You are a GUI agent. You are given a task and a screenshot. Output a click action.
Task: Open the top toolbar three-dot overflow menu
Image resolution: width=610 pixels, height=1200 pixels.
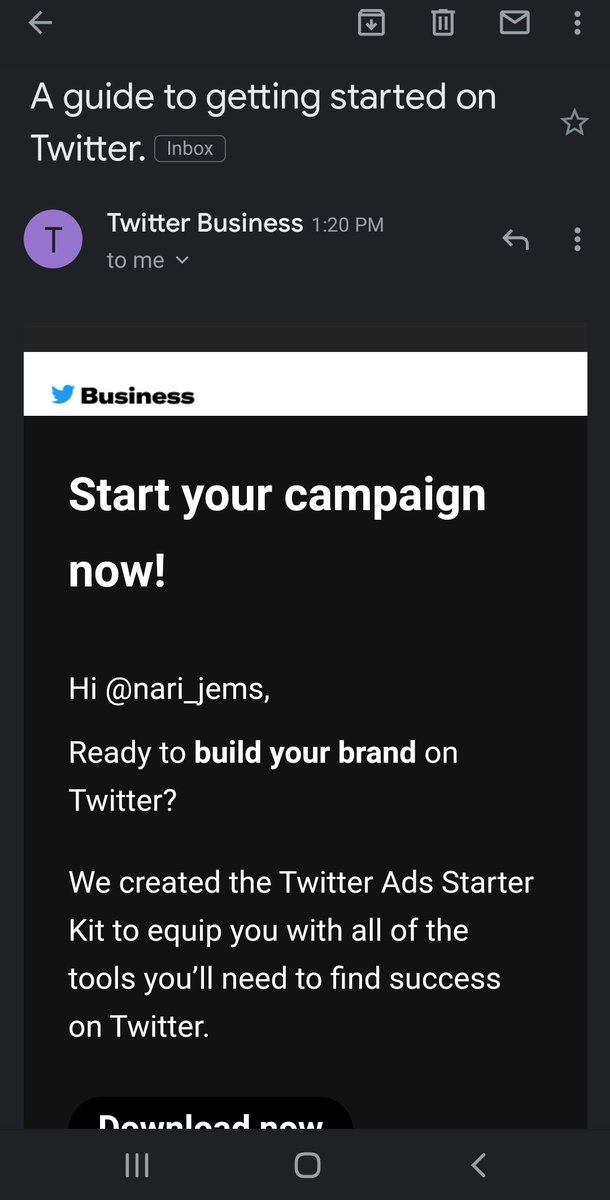point(577,22)
